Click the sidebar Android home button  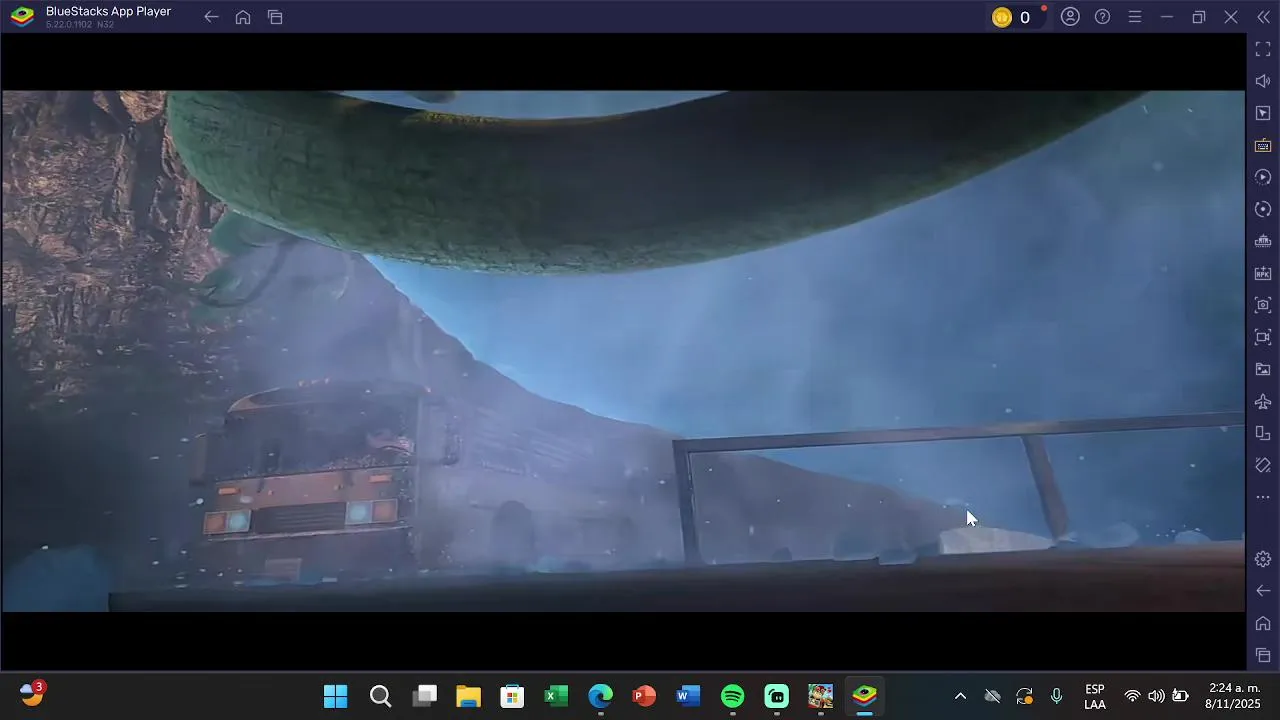[1263, 623]
